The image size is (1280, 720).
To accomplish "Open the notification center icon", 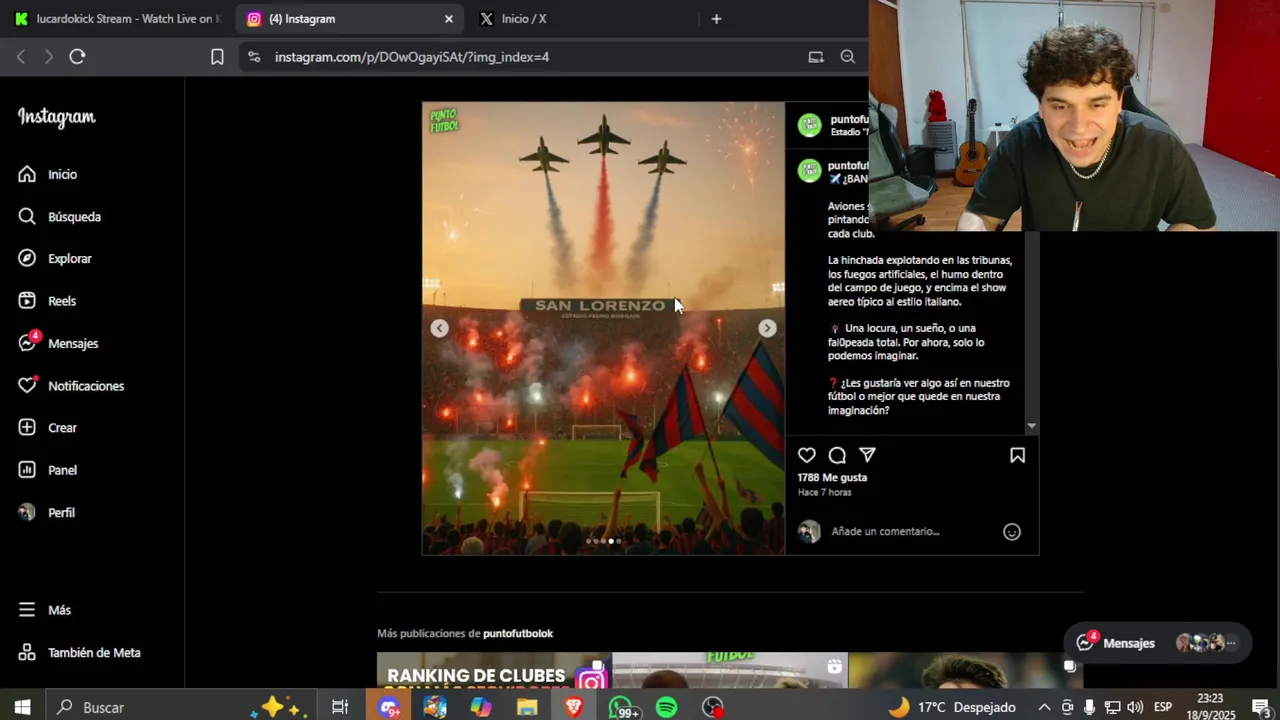I will [1261, 707].
